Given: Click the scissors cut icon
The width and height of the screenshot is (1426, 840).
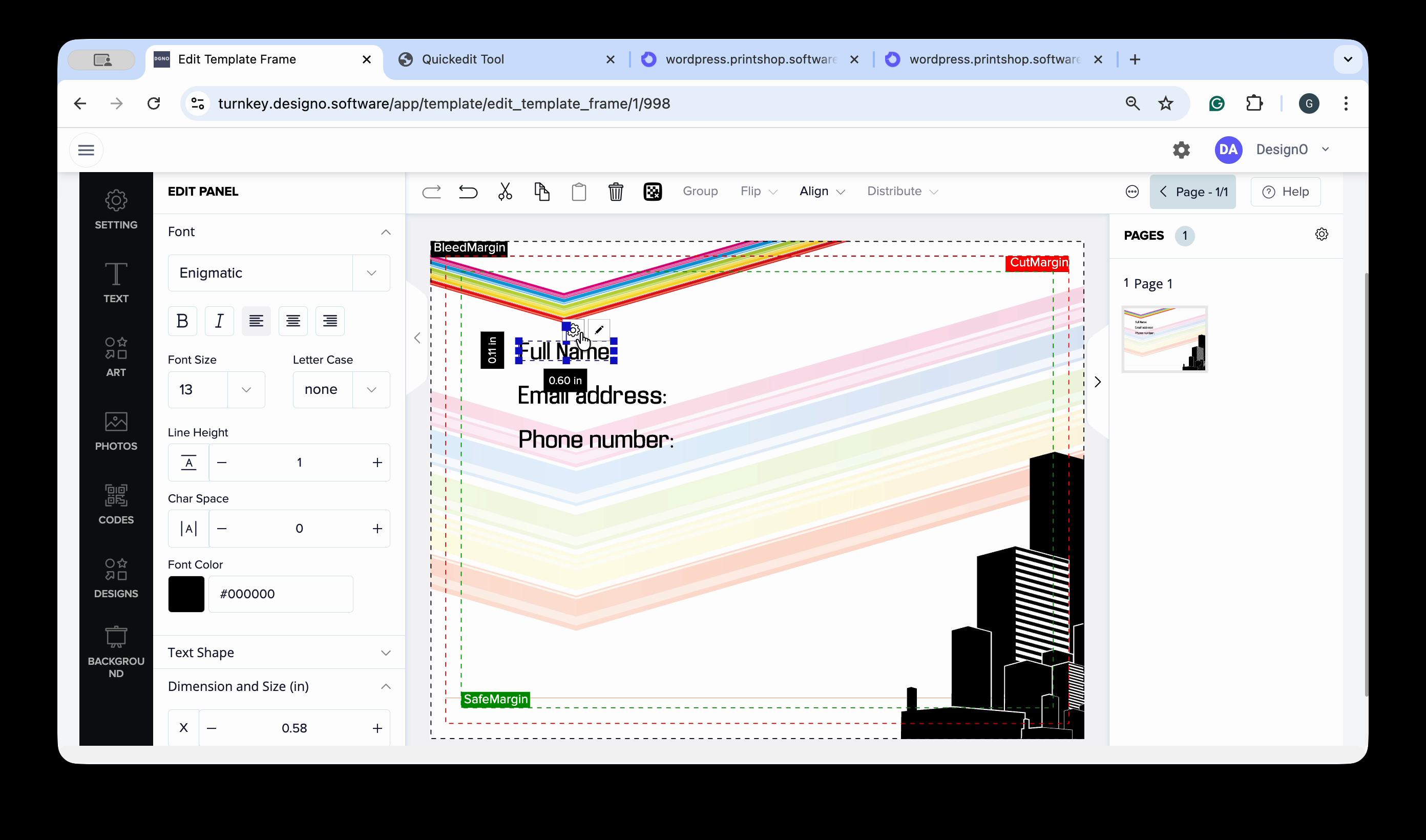Looking at the screenshot, I should (505, 192).
